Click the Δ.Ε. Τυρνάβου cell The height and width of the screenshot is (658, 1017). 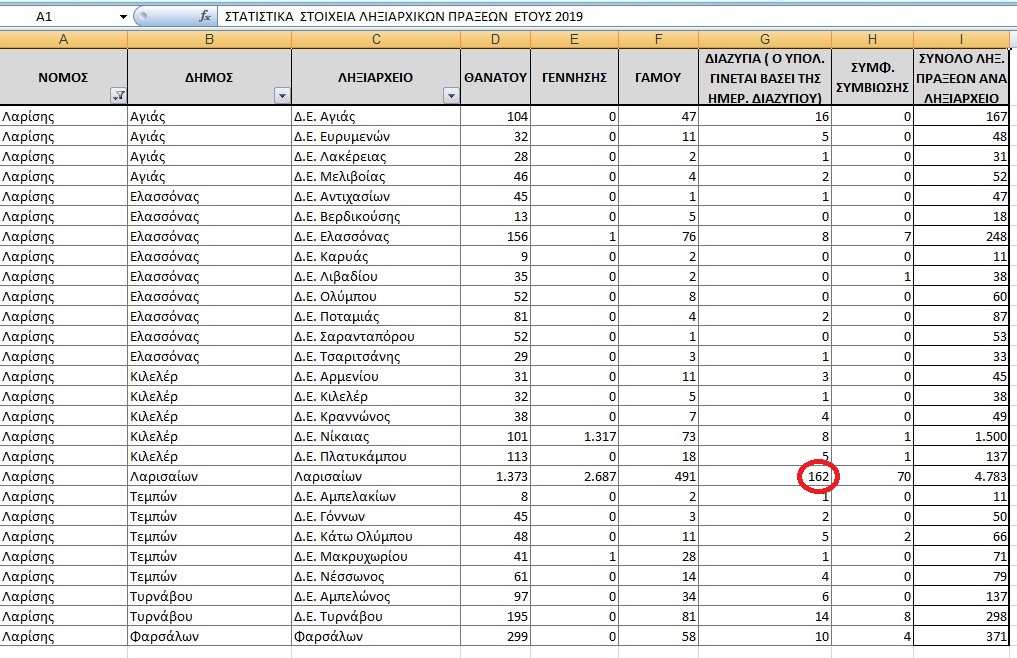(x=376, y=616)
